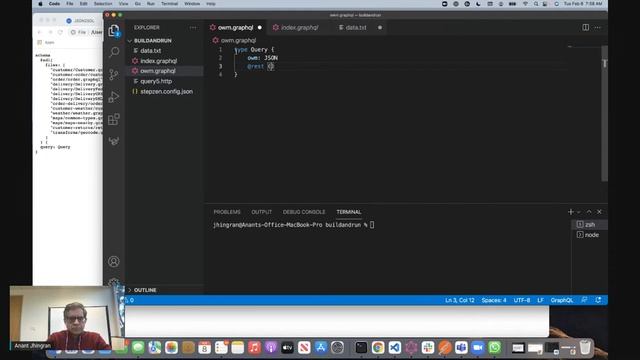Screen dimensions: 640x360
Task: Open owm.graphql in the explorer
Action: click(x=158, y=71)
